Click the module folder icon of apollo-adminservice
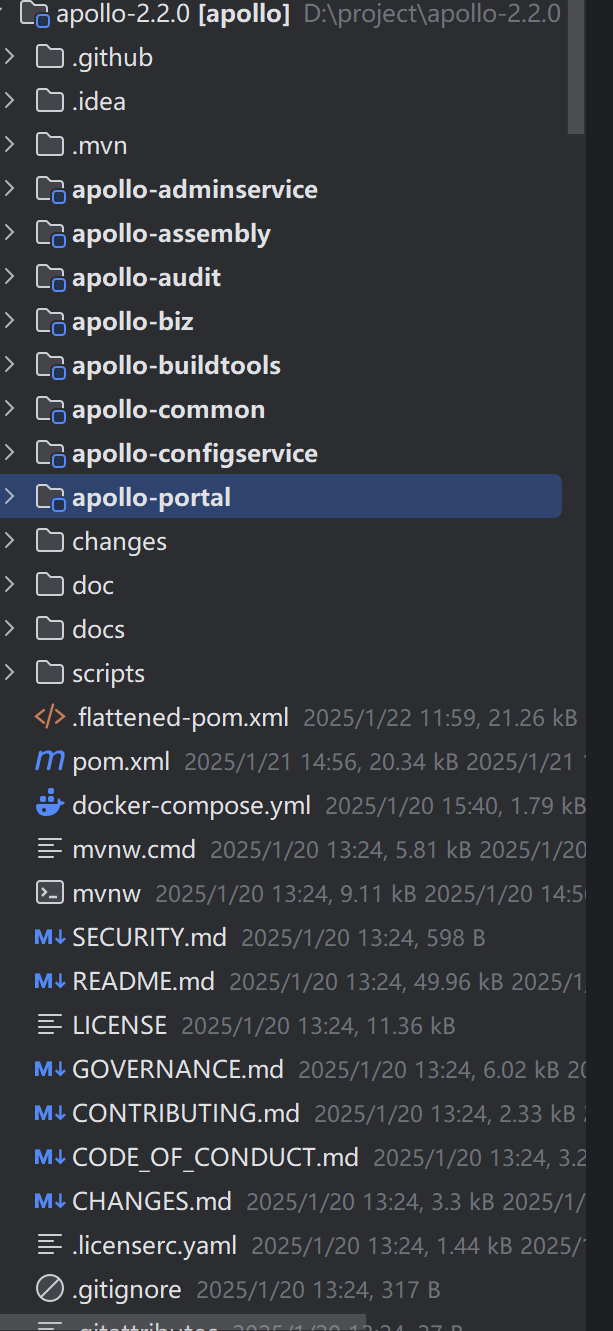This screenshot has height=1331, width=613. point(50,189)
